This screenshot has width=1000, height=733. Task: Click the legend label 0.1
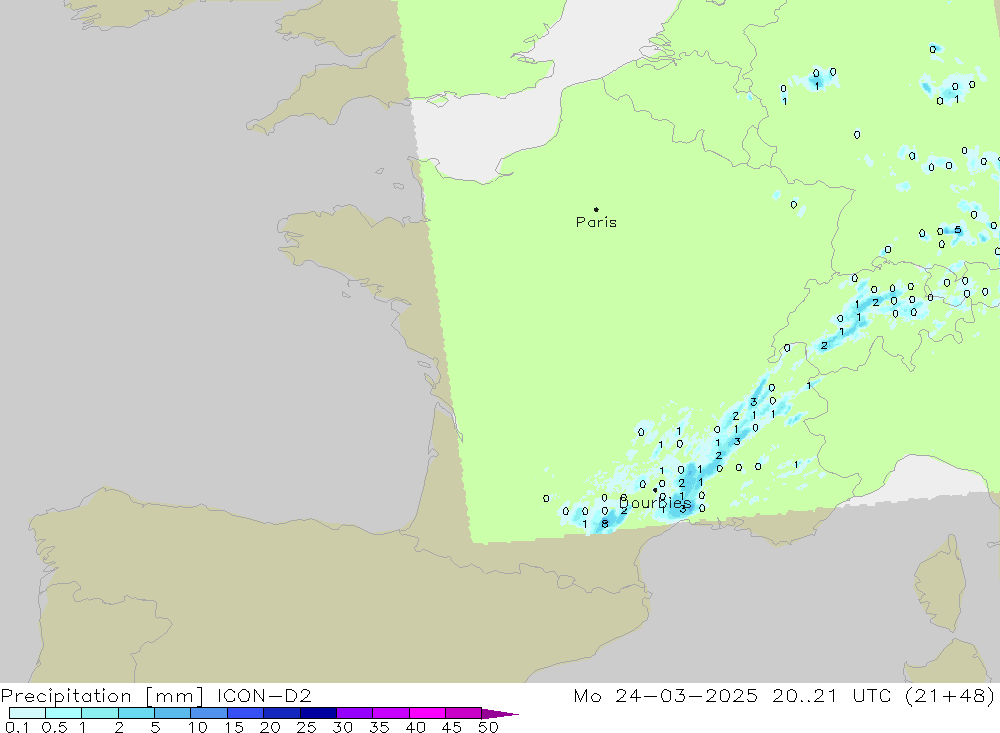pos(17,727)
